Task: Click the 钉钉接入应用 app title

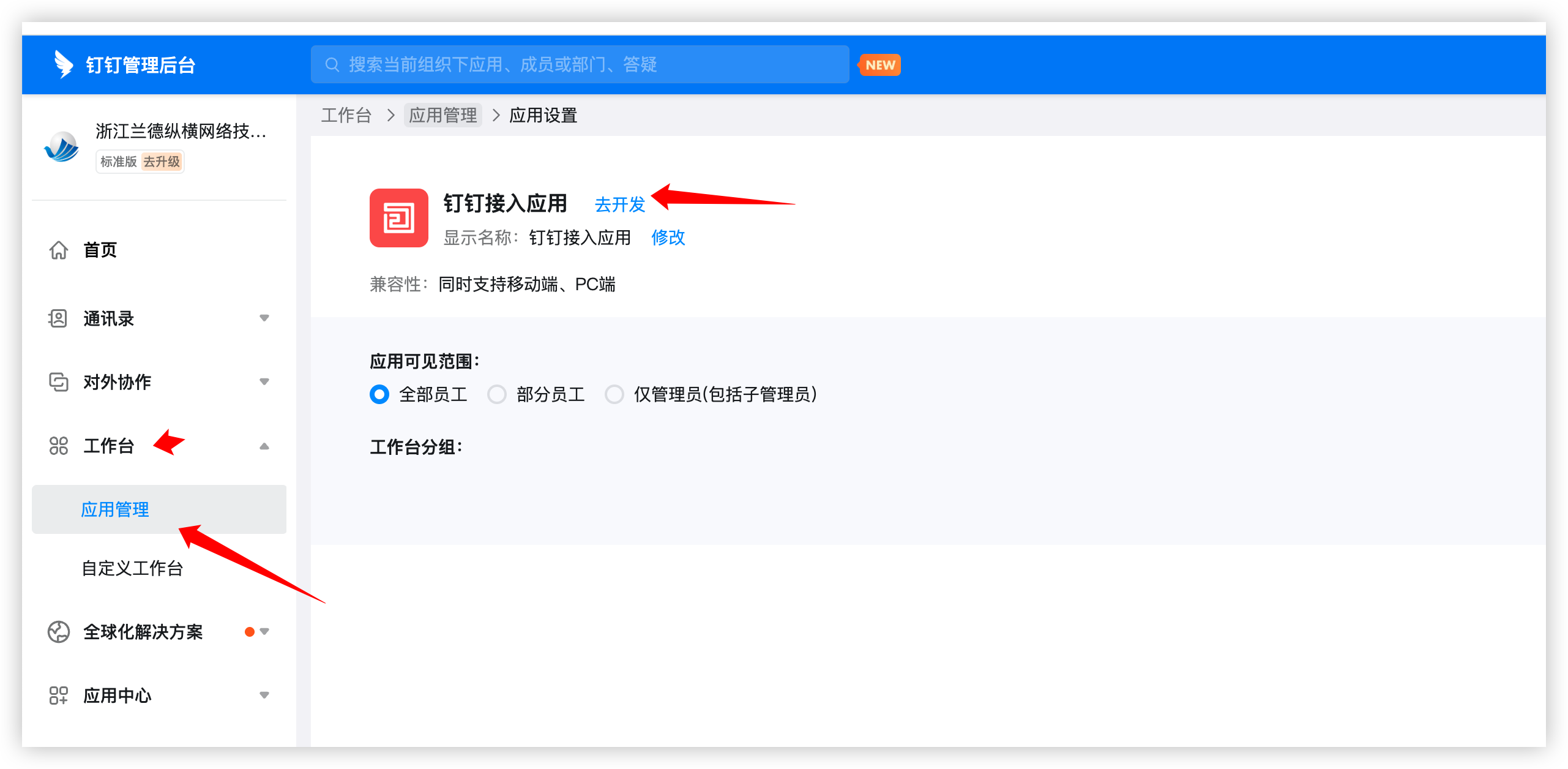Action: 506,204
